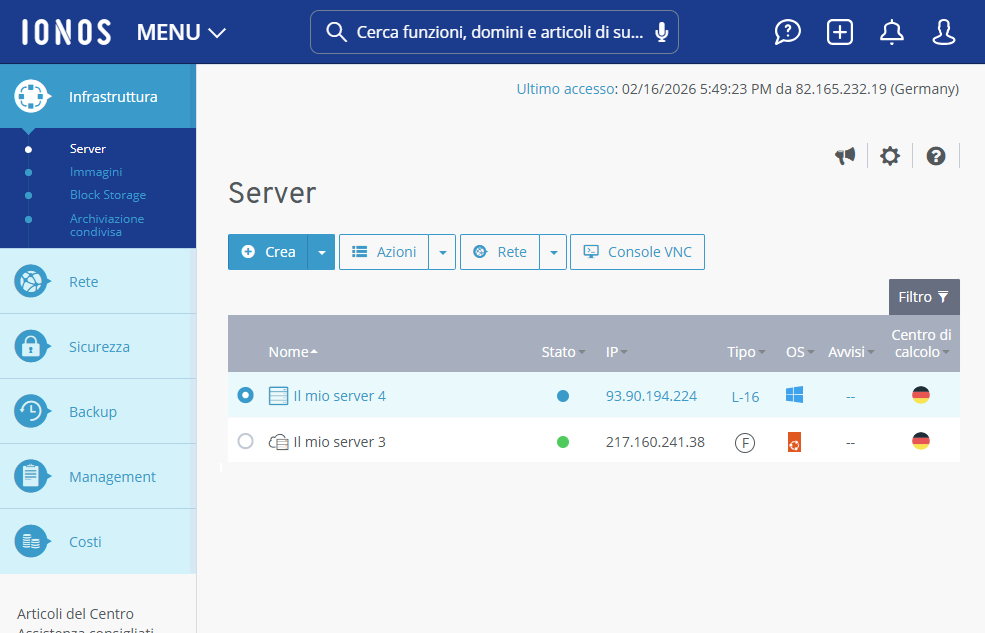The width and height of the screenshot is (985, 633).
Task: Click the account profile icon
Action: (944, 32)
